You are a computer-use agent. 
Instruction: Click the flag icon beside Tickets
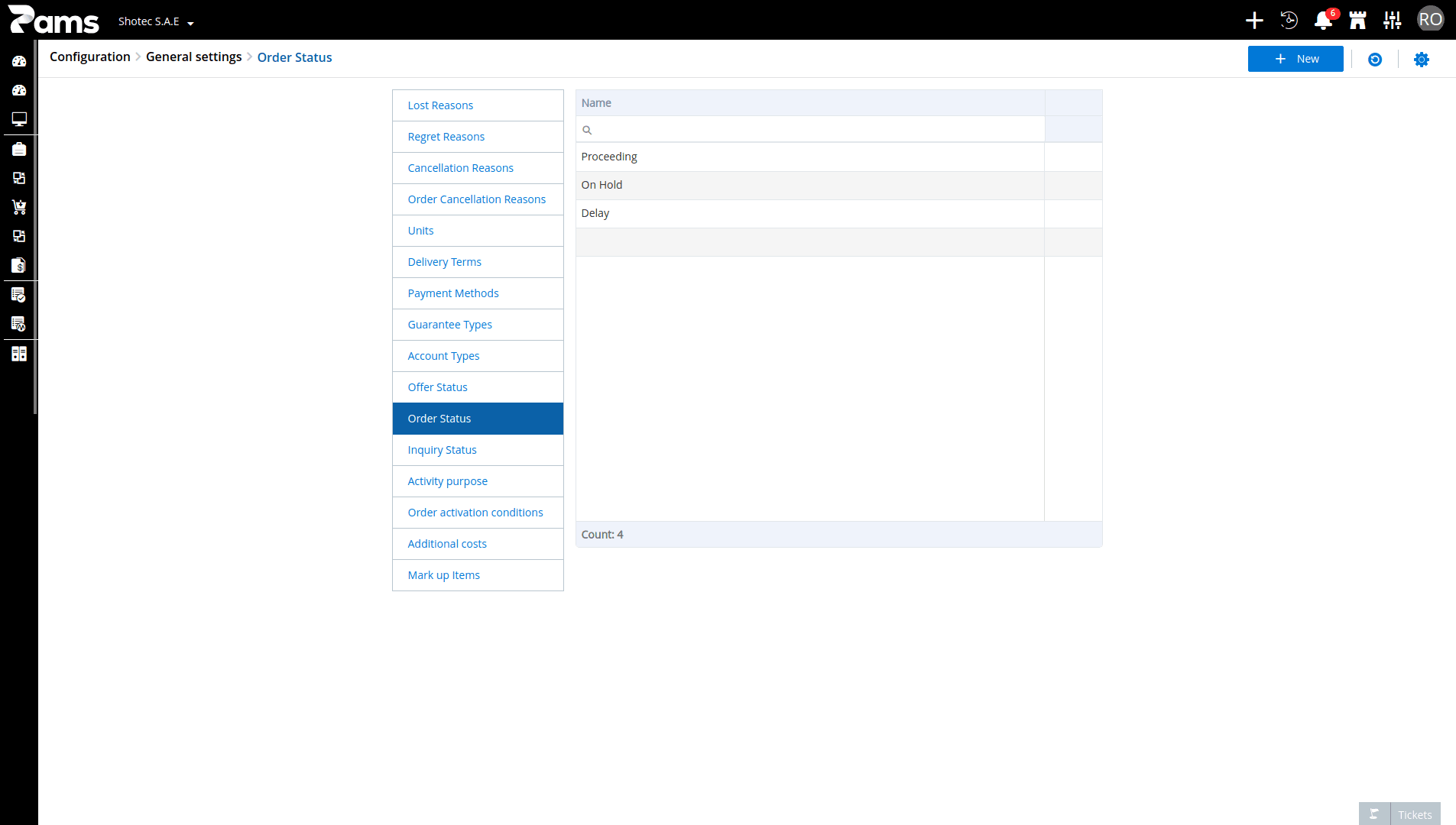pyautogui.click(x=1374, y=814)
